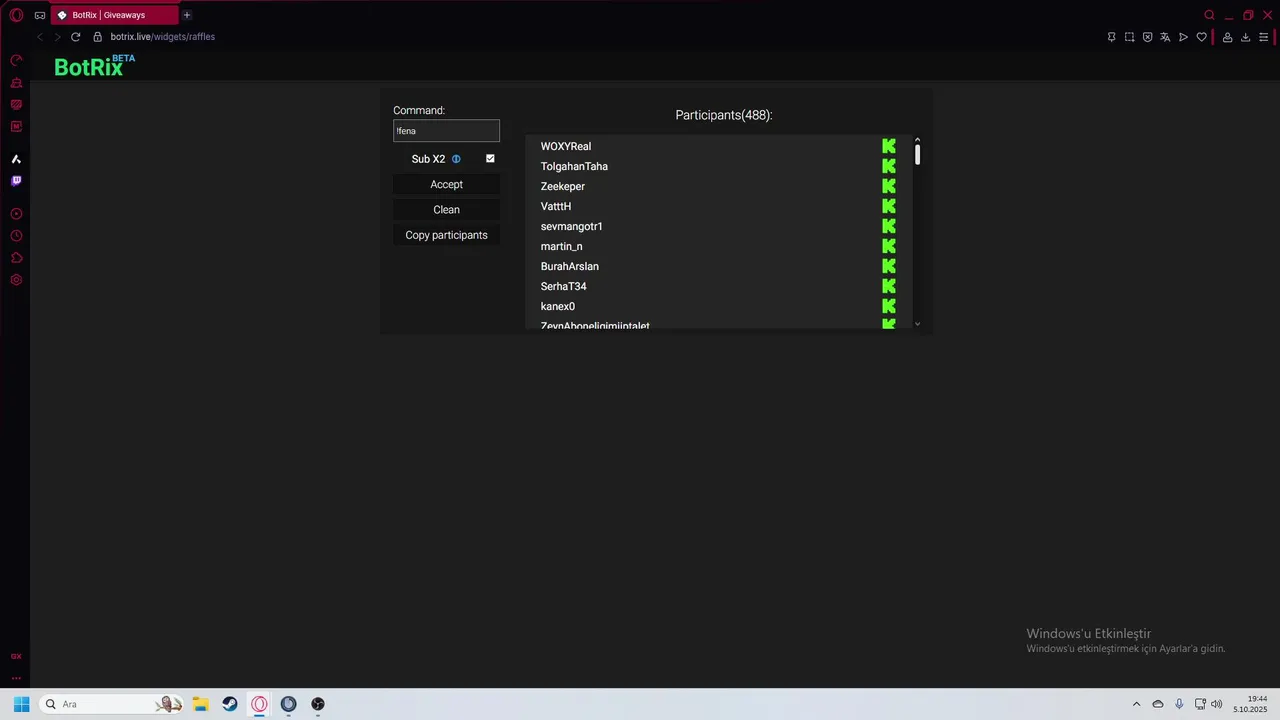This screenshot has height=720, width=1280.
Task: Open Player icon in sidebar
Action: (16, 214)
